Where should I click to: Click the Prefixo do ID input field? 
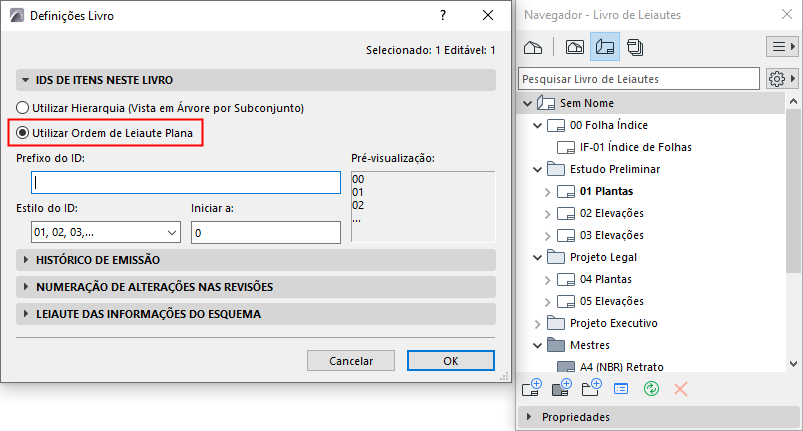coord(186,183)
